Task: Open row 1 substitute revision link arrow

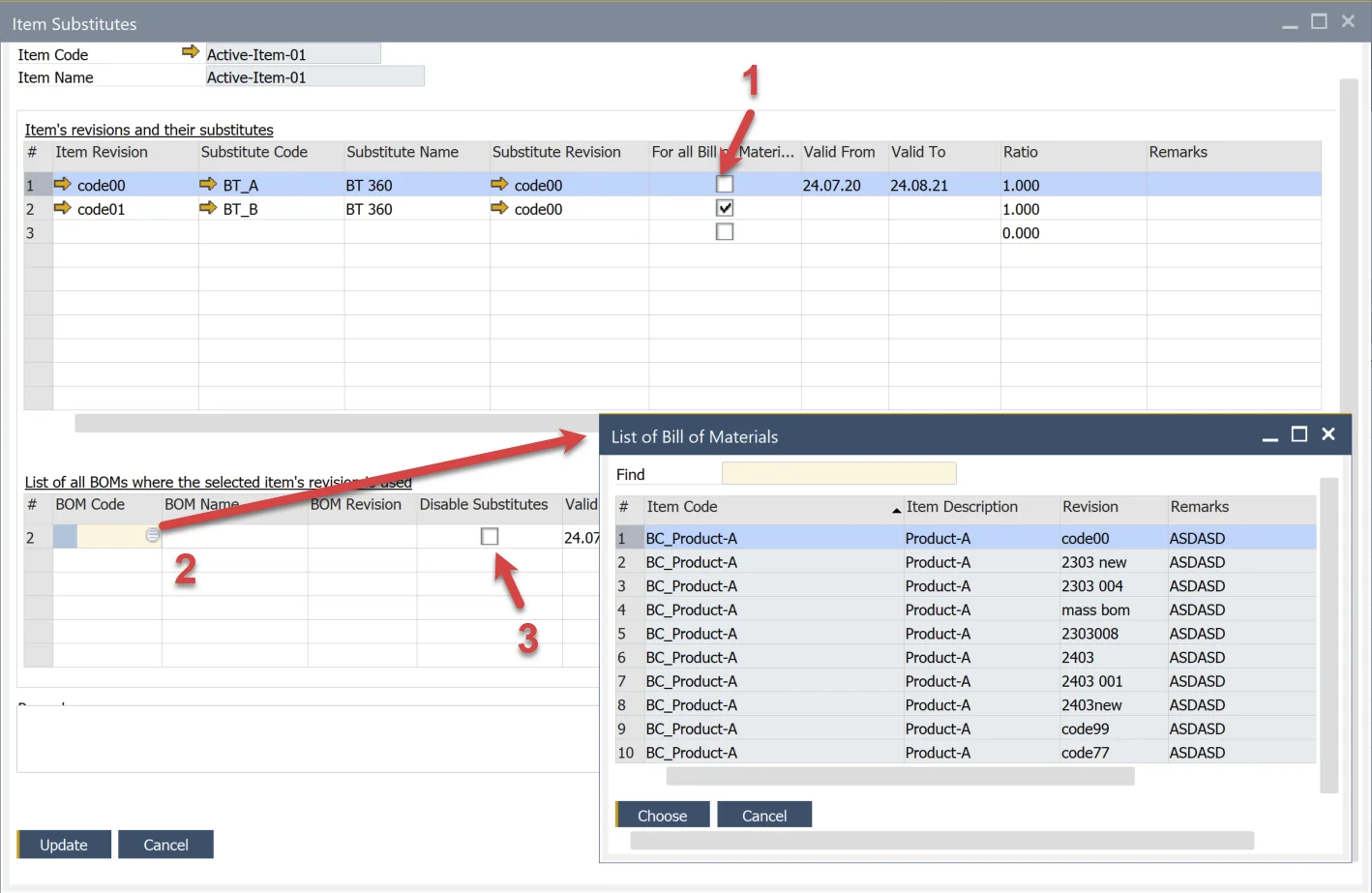Action: click(x=499, y=184)
